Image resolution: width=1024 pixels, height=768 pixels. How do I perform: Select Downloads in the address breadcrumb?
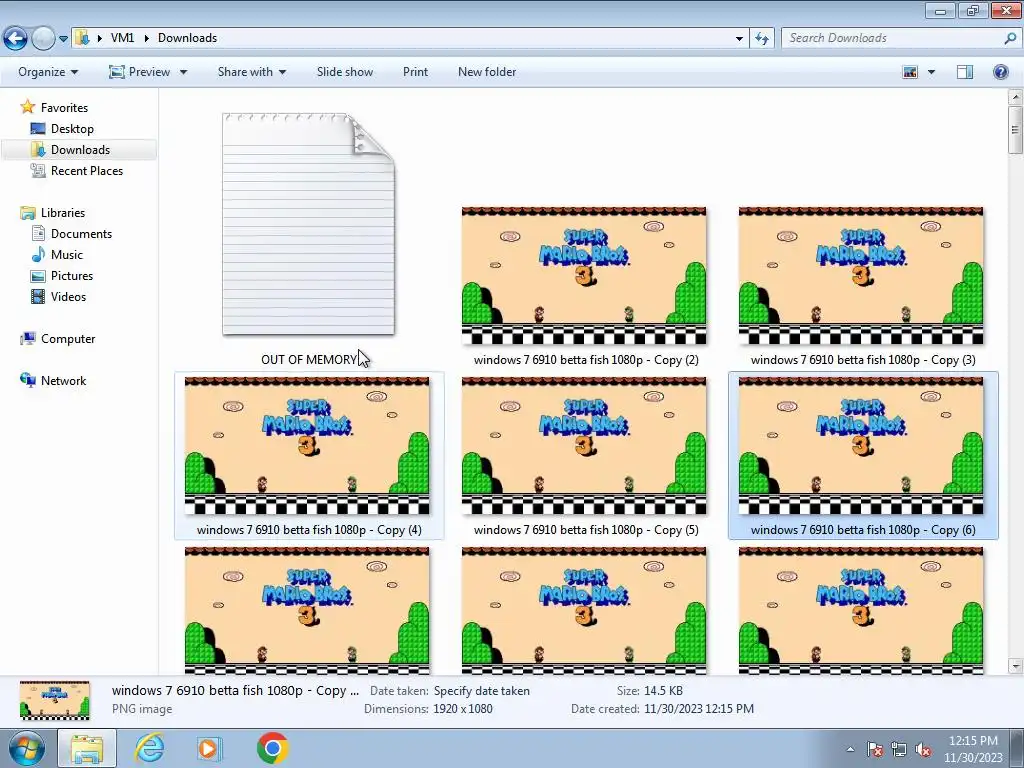(187, 38)
